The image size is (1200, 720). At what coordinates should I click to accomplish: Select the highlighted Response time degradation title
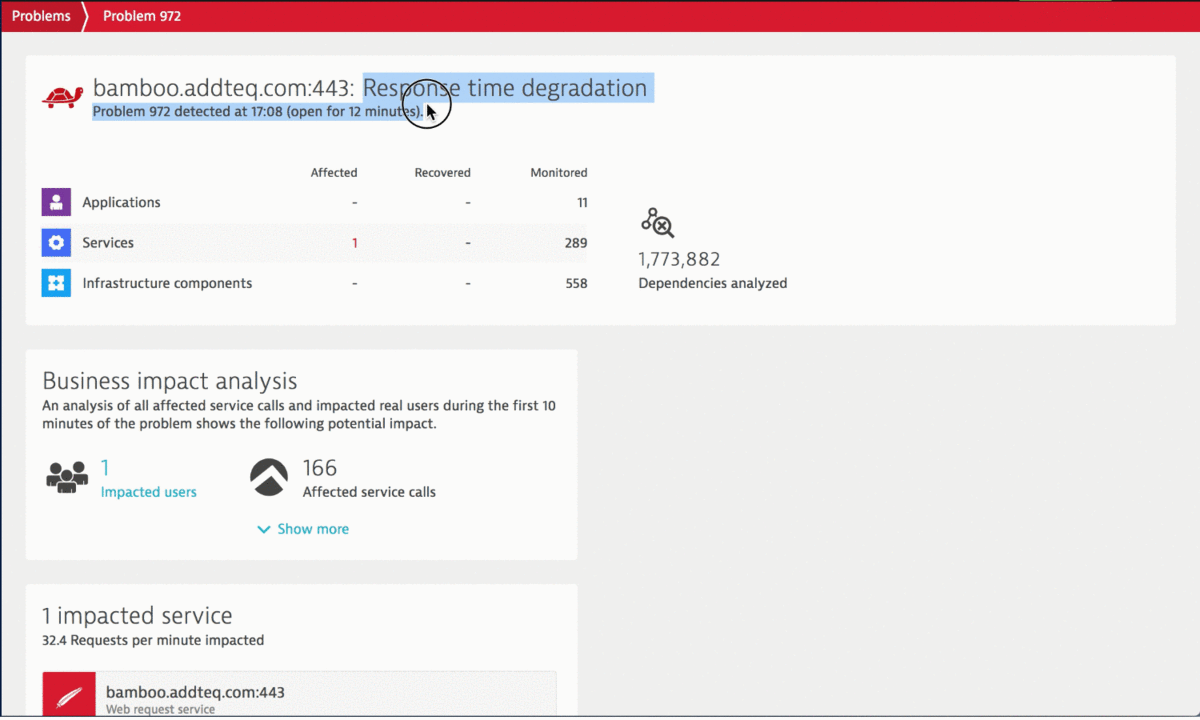click(507, 88)
